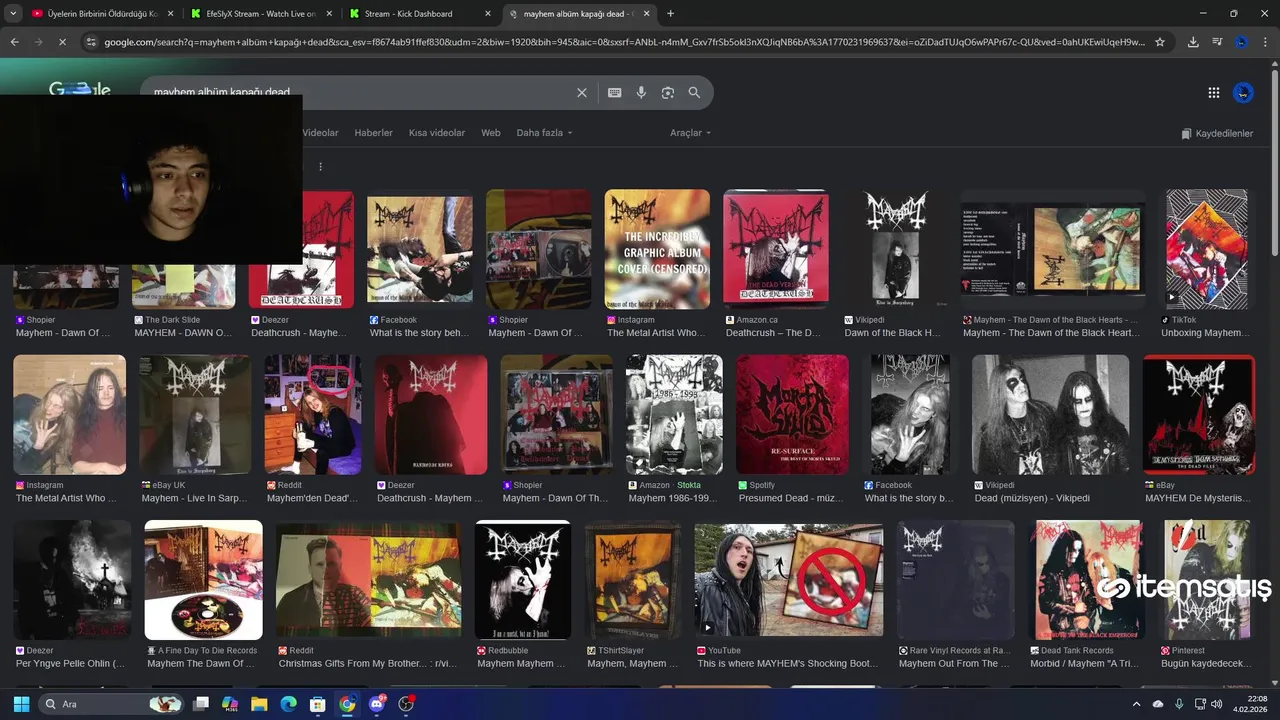Switch to the Videolar tab

(x=320, y=133)
